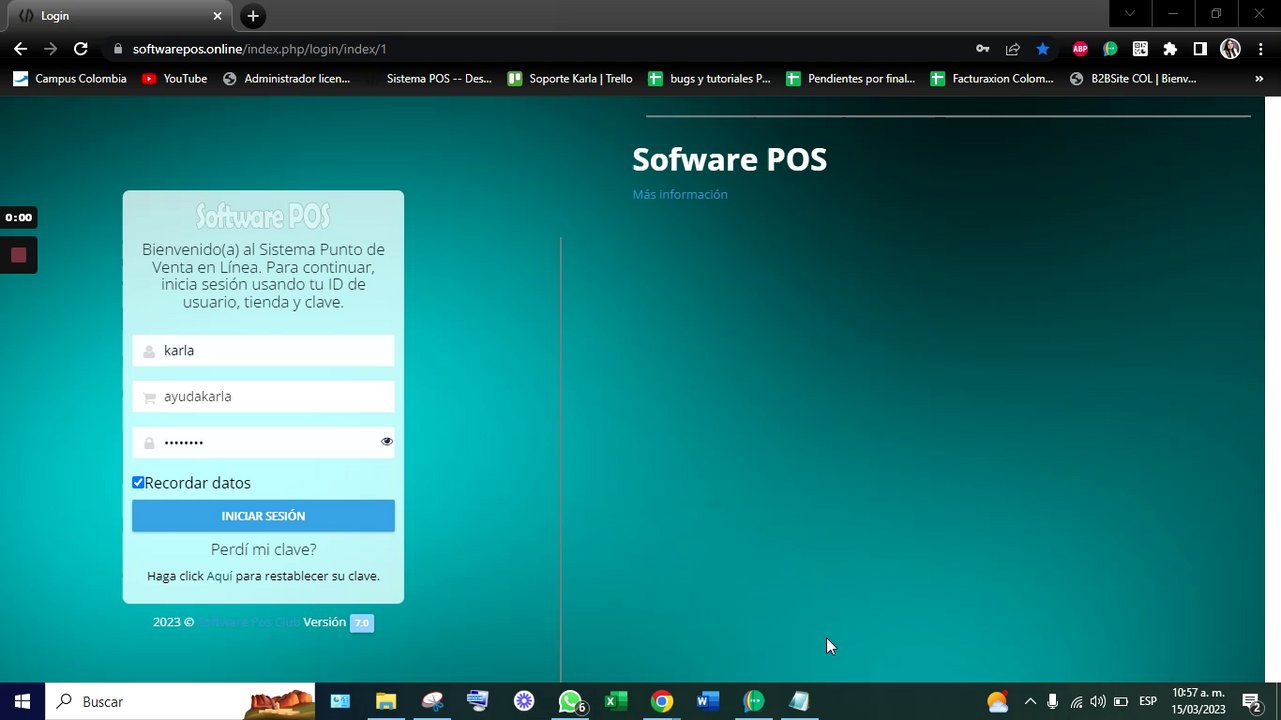
Task: Open the Pendientes por final... bookmark
Action: pos(850,78)
